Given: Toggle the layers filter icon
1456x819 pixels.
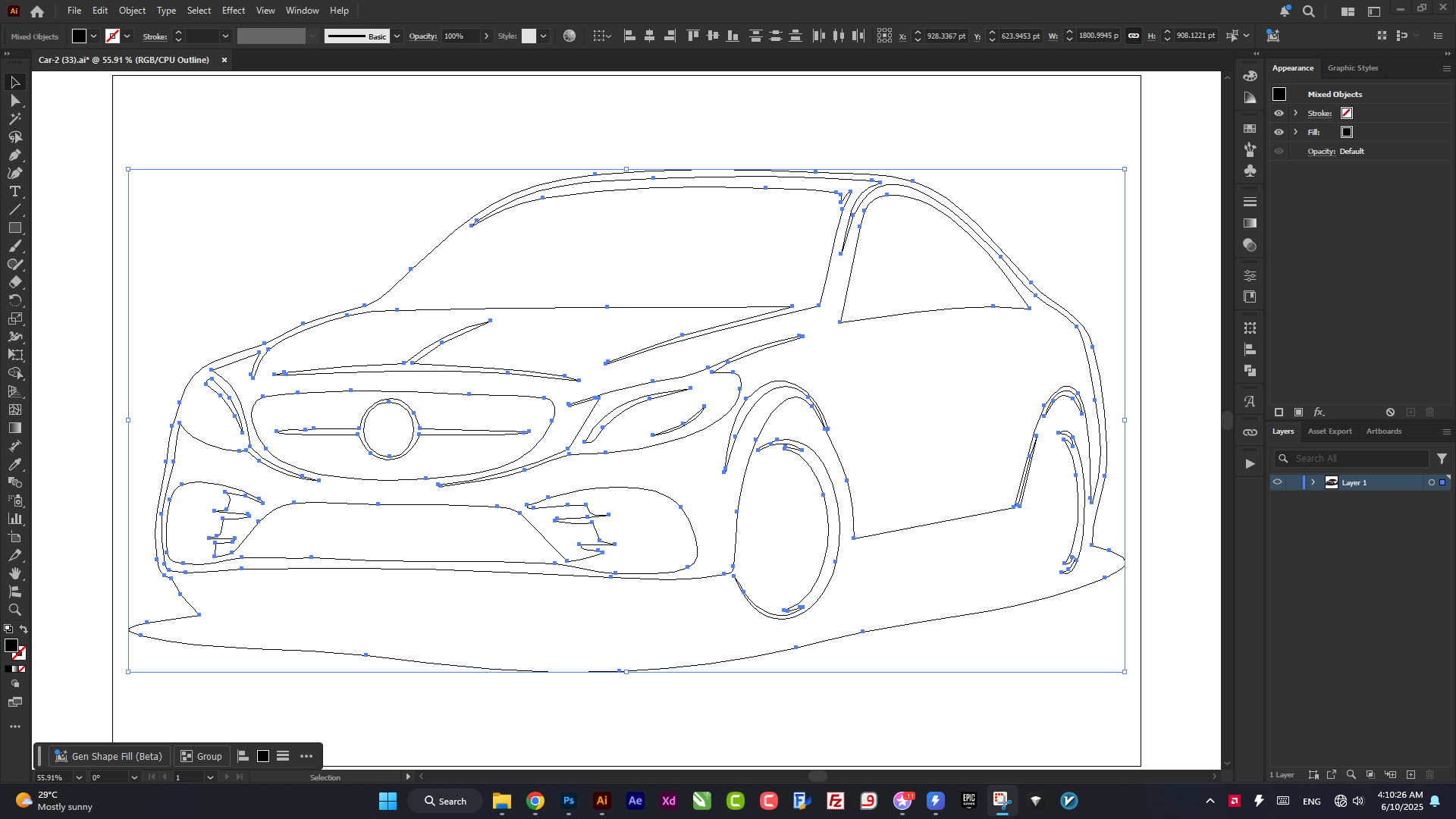Looking at the screenshot, I should [1442, 458].
